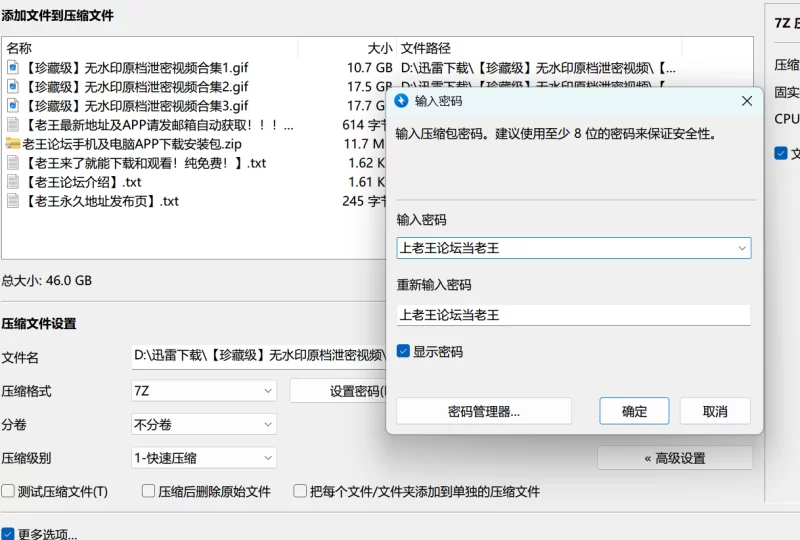Click the 密码管理器... button

(484, 411)
